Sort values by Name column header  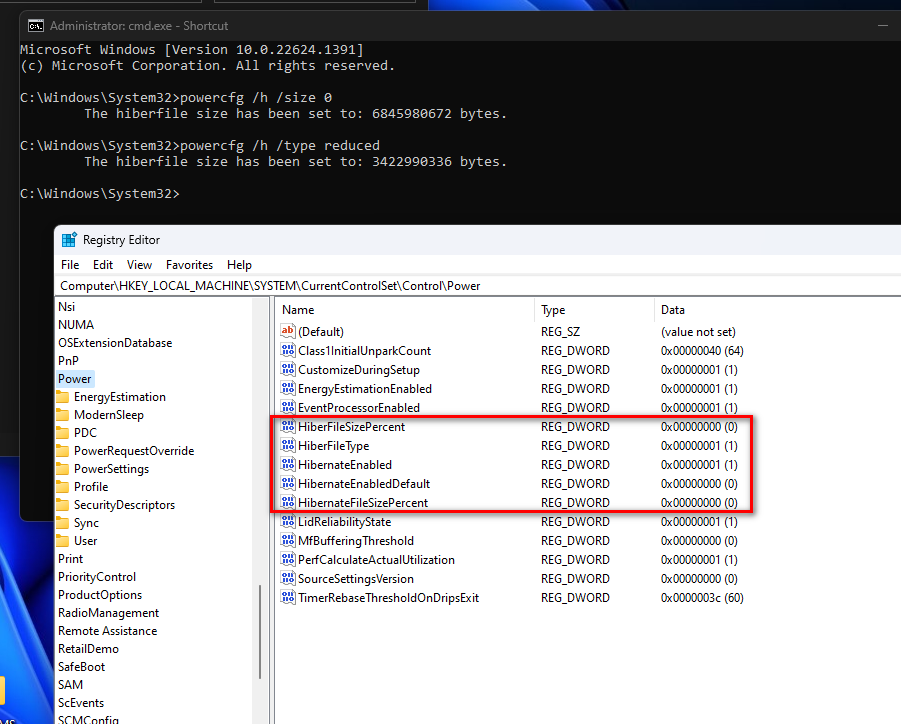click(x=405, y=310)
